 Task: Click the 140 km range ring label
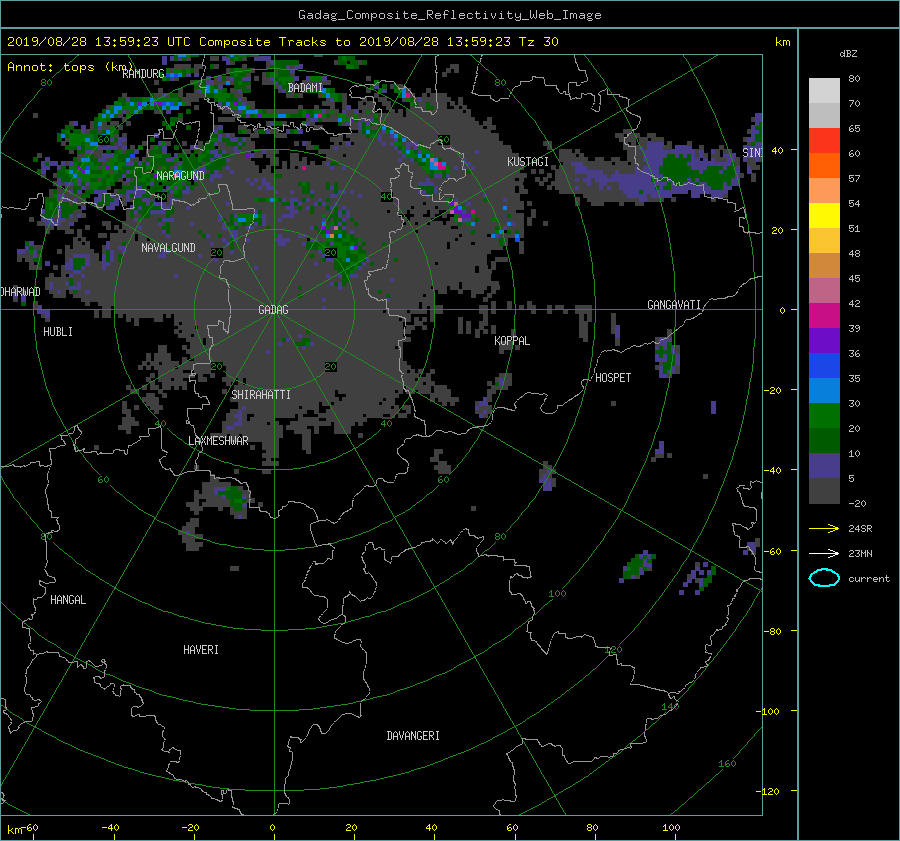670,707
